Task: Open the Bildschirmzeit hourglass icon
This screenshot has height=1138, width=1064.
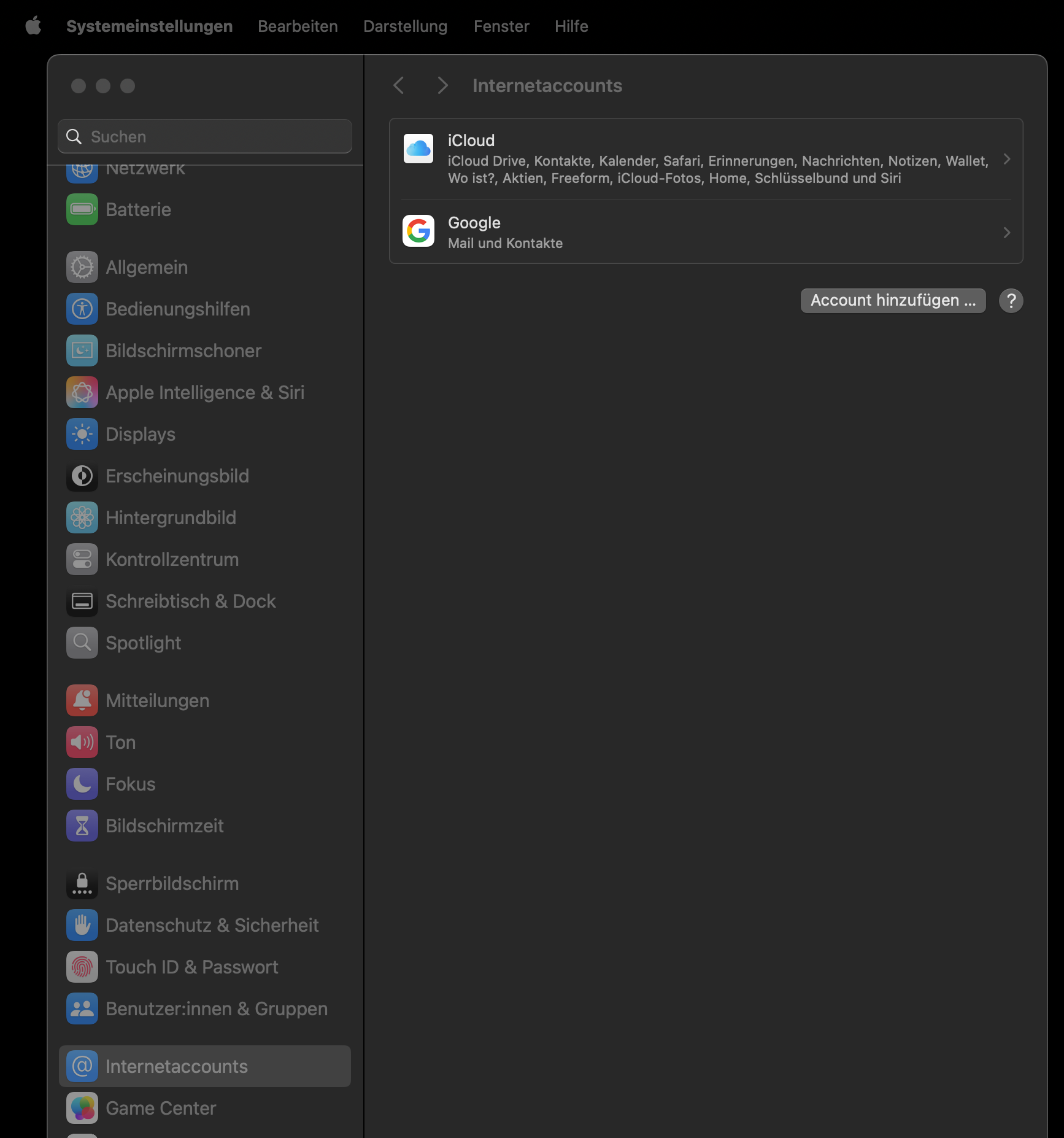Action: point(82,826)
